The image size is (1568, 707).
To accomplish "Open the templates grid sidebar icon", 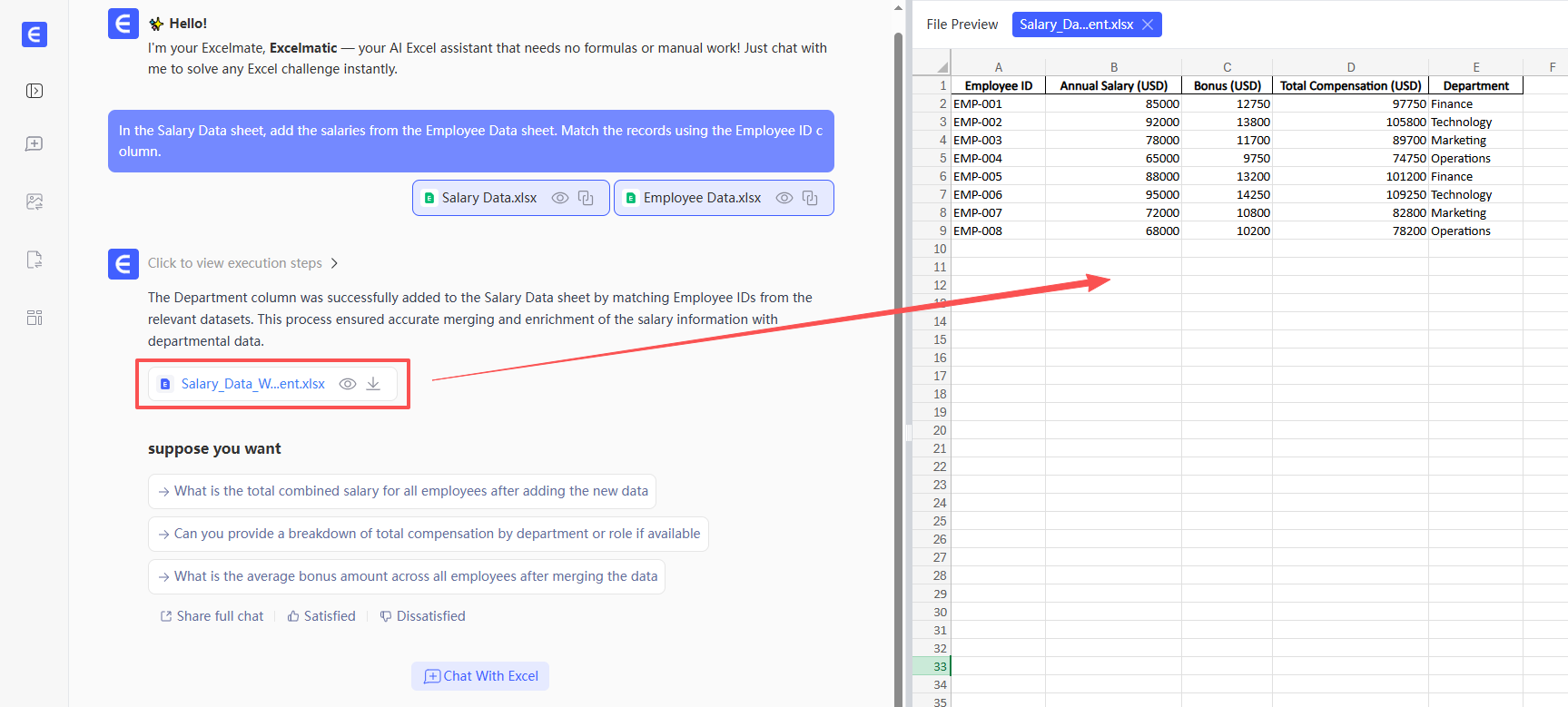I will [x=35, y=318].
